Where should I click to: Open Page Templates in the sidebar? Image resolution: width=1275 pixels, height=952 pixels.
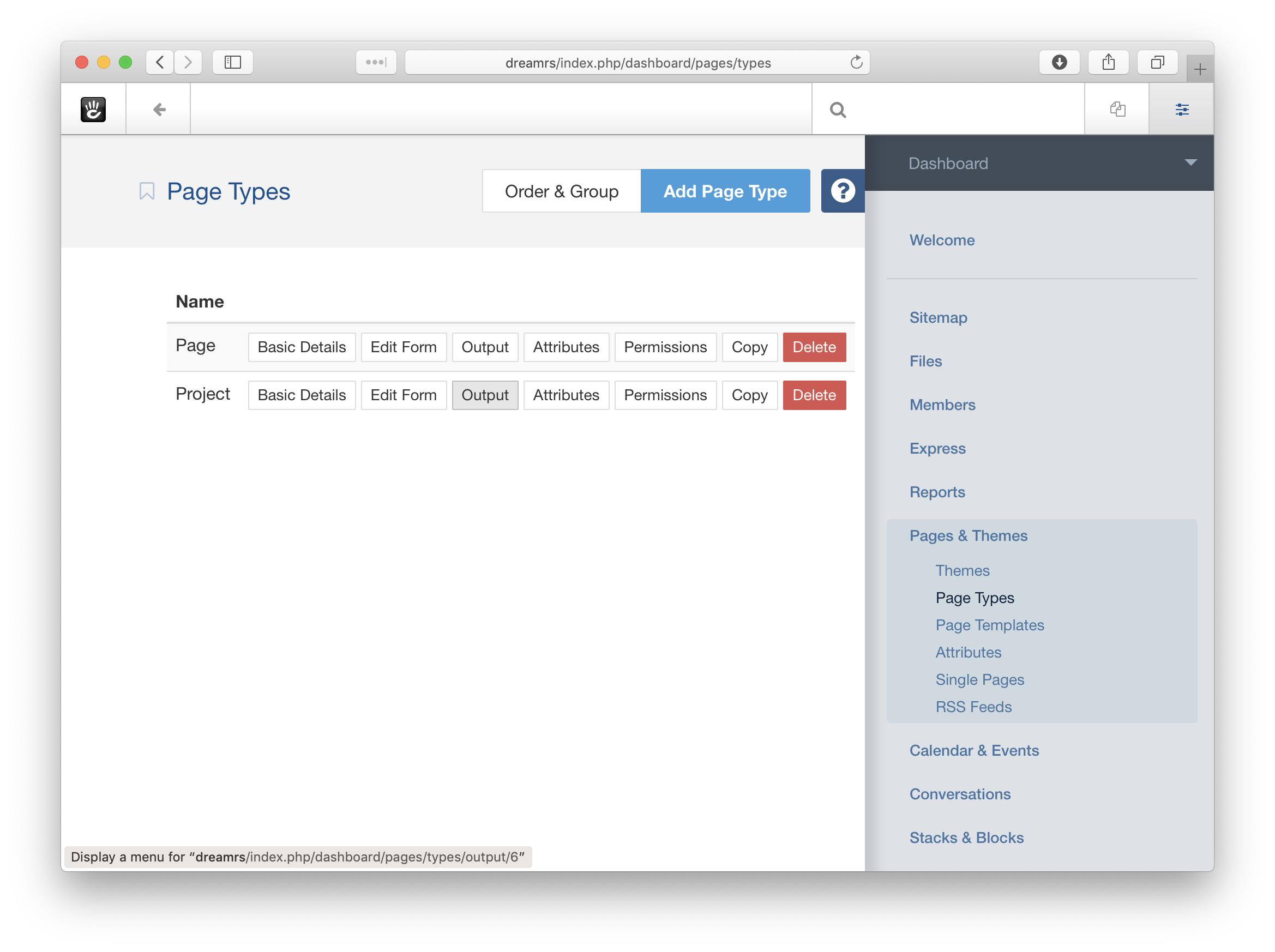(989, 625)
